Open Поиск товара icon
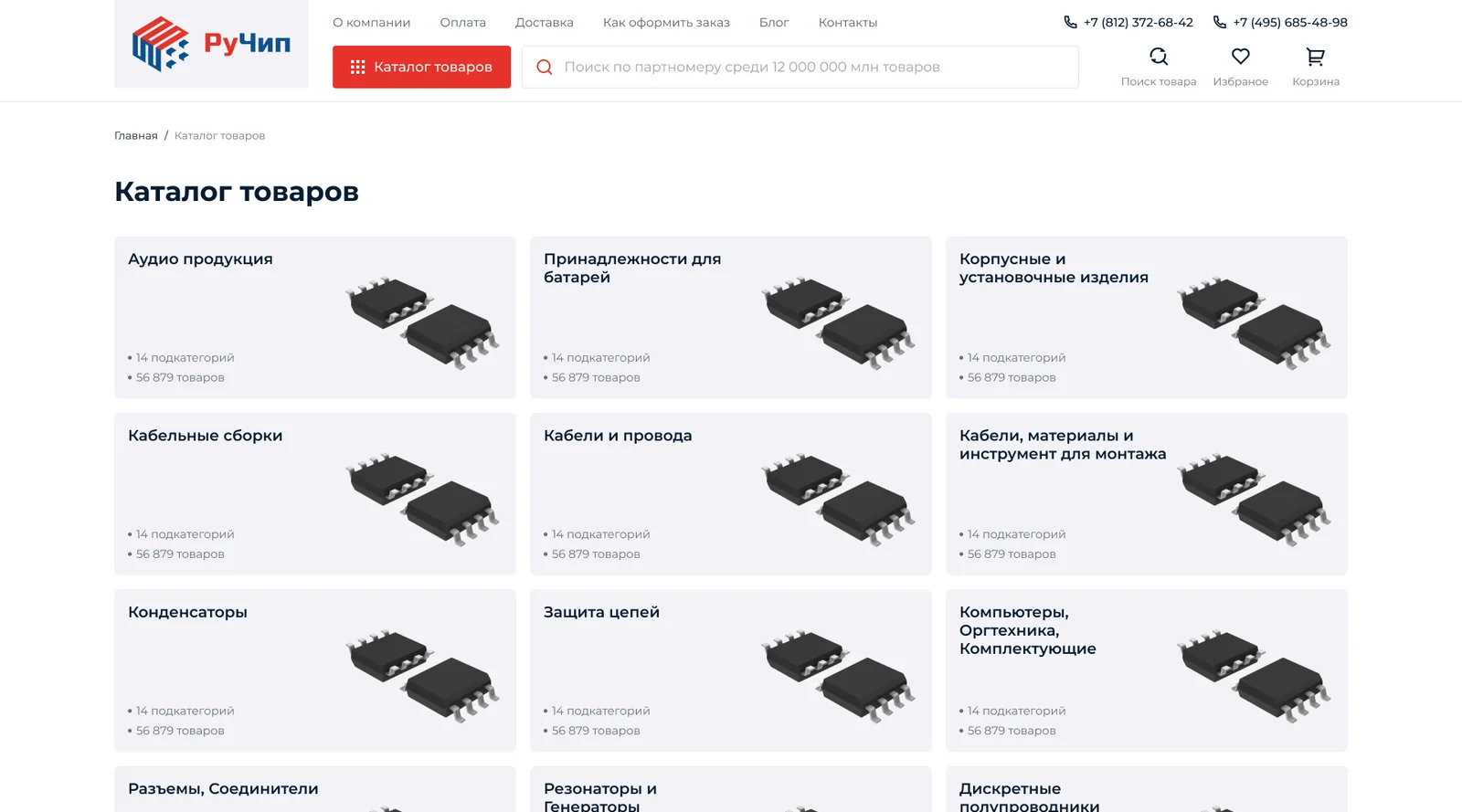This screenshot has height=812, width=1462. tap(1159, 57)
